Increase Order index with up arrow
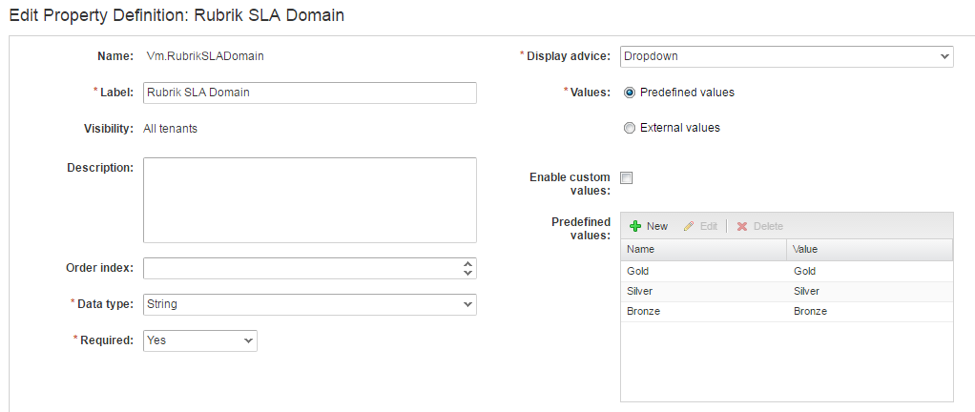The width and height of the screenshot is (975, 412). (x=468, y=264)
